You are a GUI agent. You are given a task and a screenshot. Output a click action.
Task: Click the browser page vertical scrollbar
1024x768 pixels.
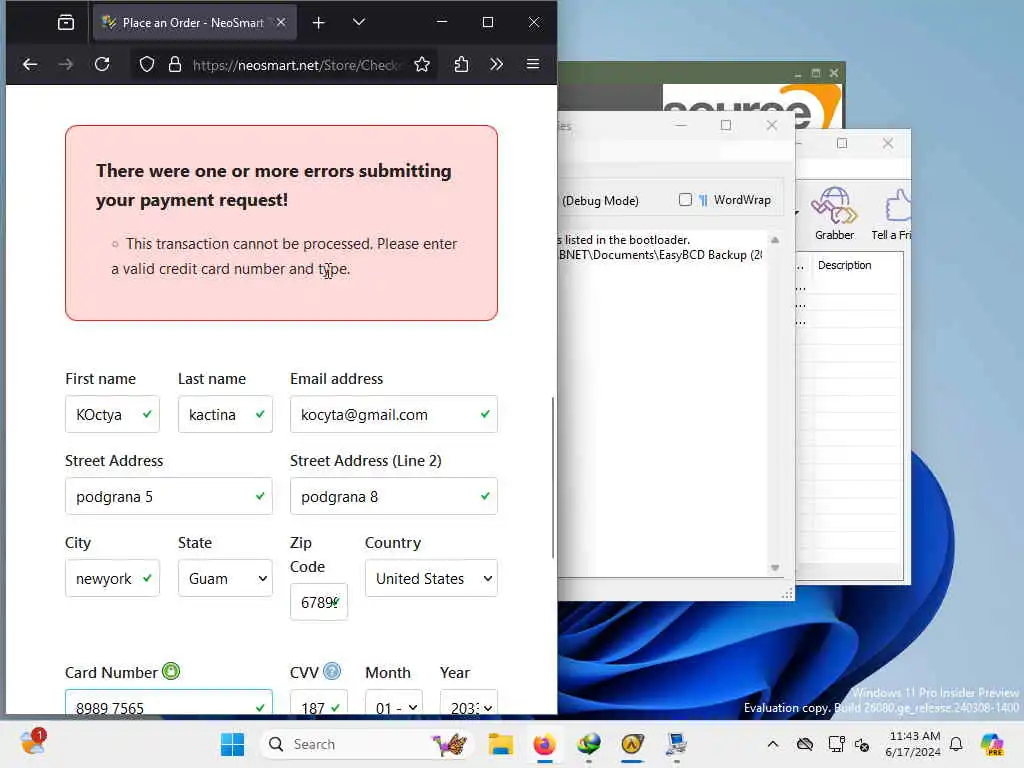coord(553,477)
